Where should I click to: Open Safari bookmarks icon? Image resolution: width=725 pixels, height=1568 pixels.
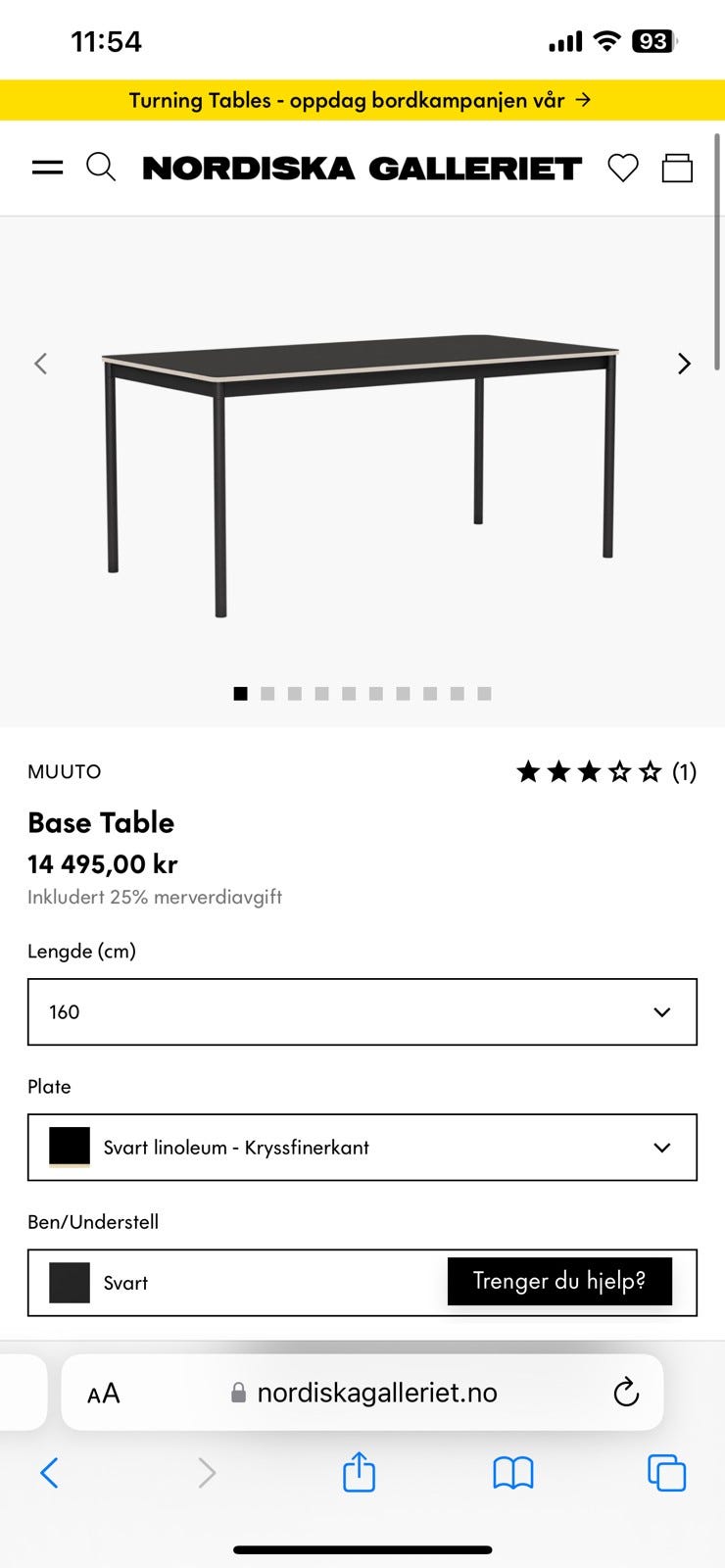pos(513,1473)
